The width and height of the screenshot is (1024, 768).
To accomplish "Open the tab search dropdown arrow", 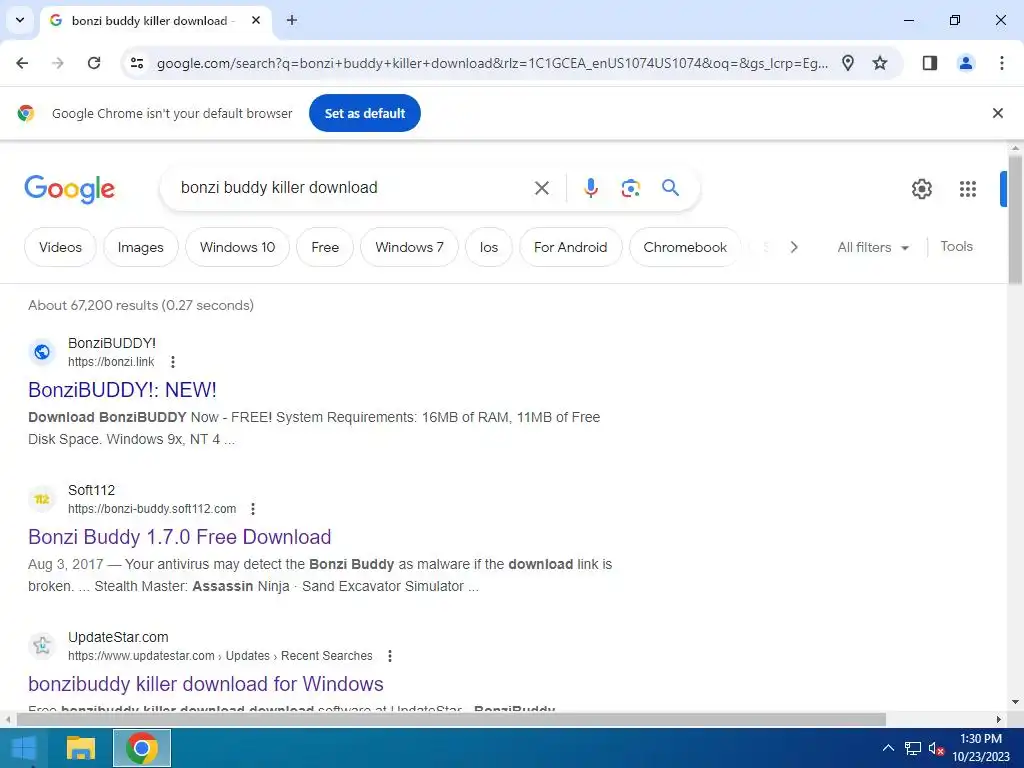I will point(20,20).
